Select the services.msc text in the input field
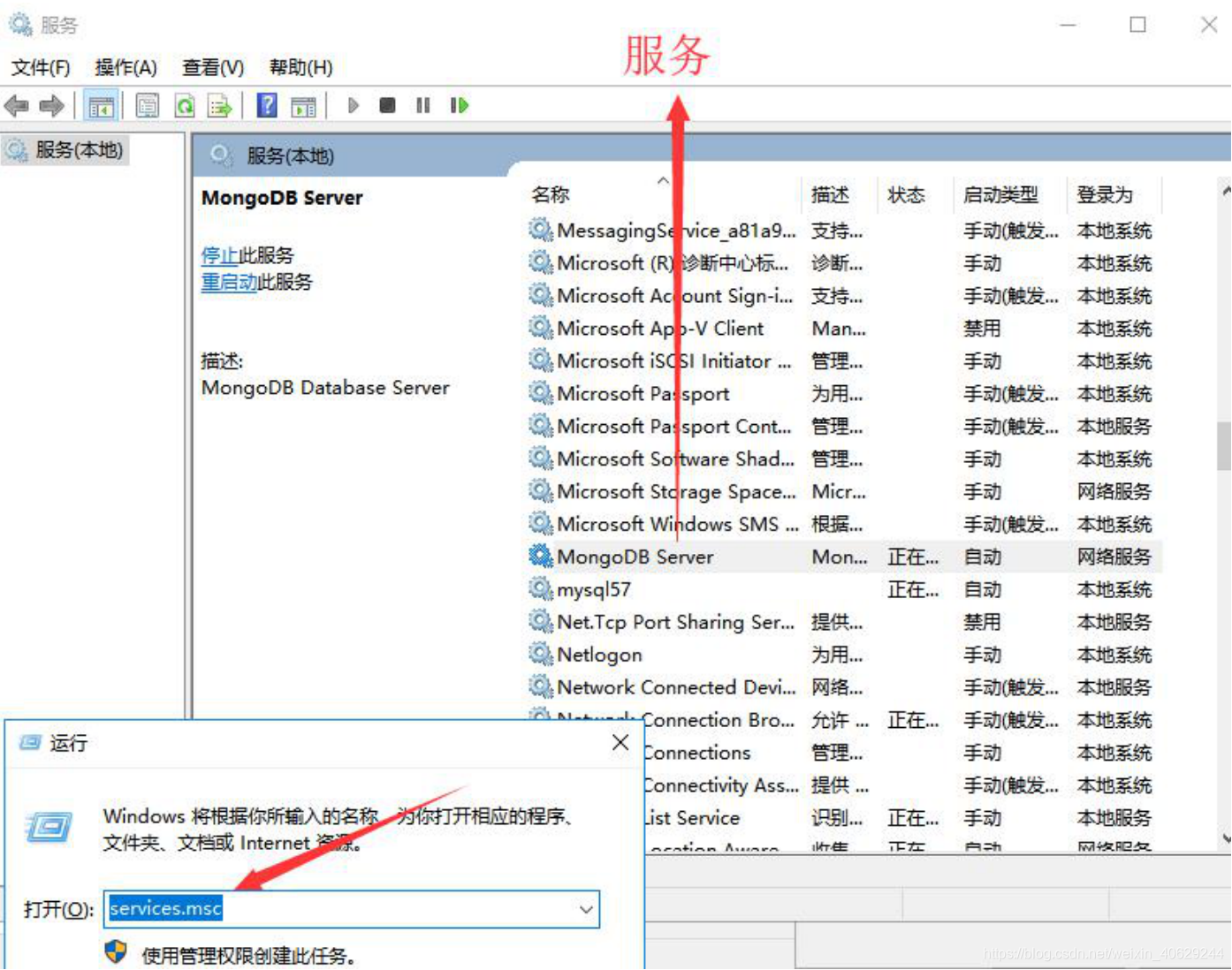This screenshot has width=1232, height=970. 164,908
